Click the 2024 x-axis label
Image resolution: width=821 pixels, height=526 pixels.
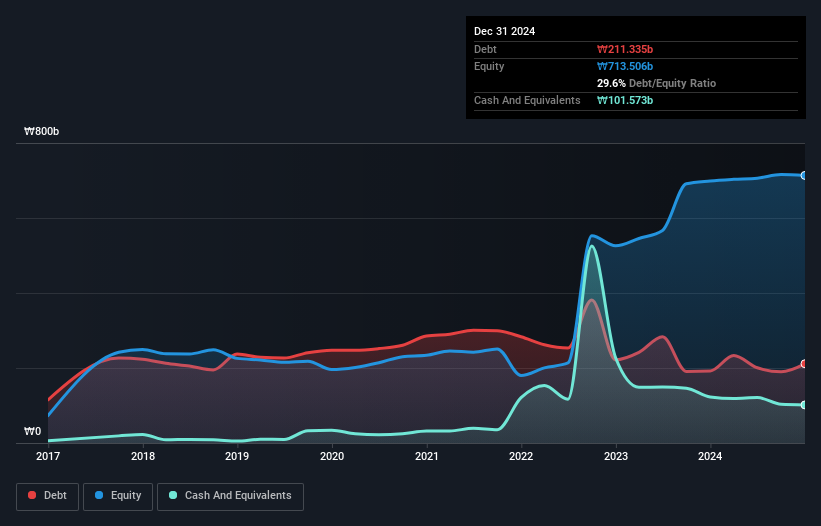pos(710,456)
